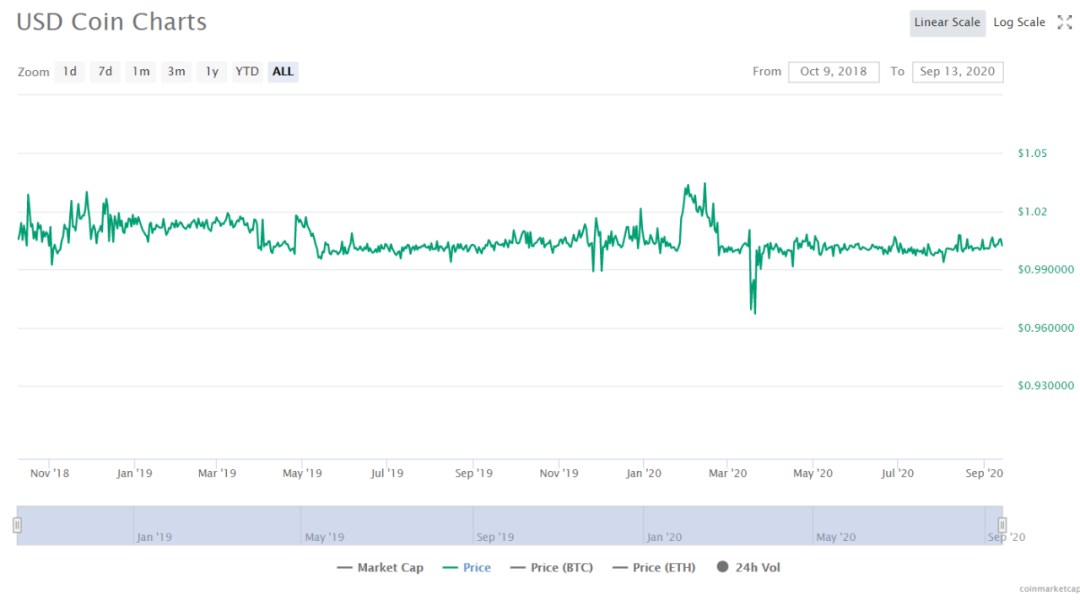1080x606 pixels.
Task: Click the Sep '19 main axis label
Action: coord(474,474)
